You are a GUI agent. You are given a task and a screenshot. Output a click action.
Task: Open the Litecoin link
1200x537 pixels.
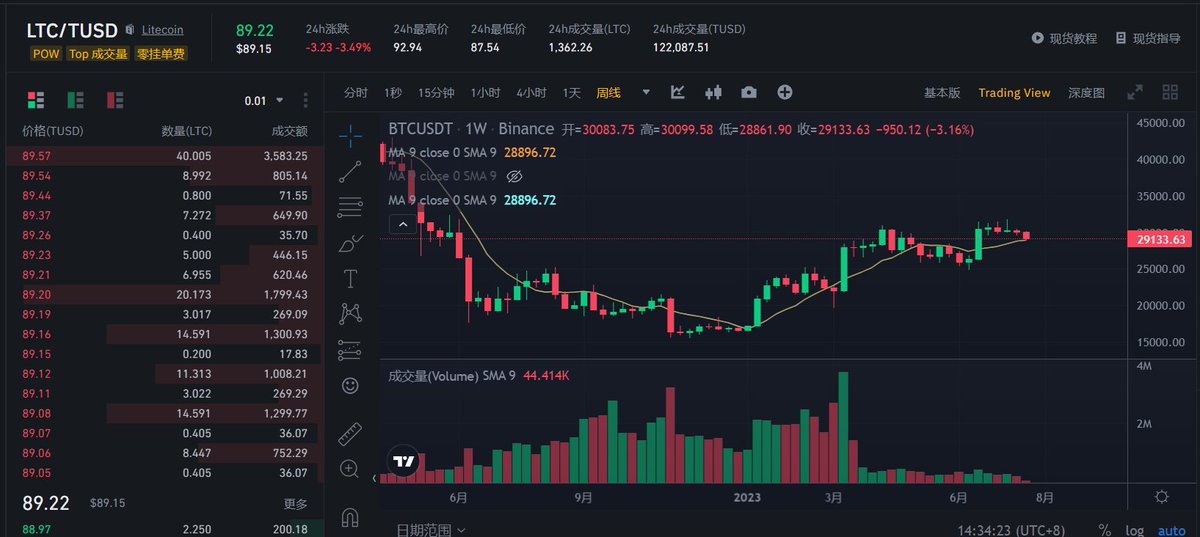(x=163, y=30)
